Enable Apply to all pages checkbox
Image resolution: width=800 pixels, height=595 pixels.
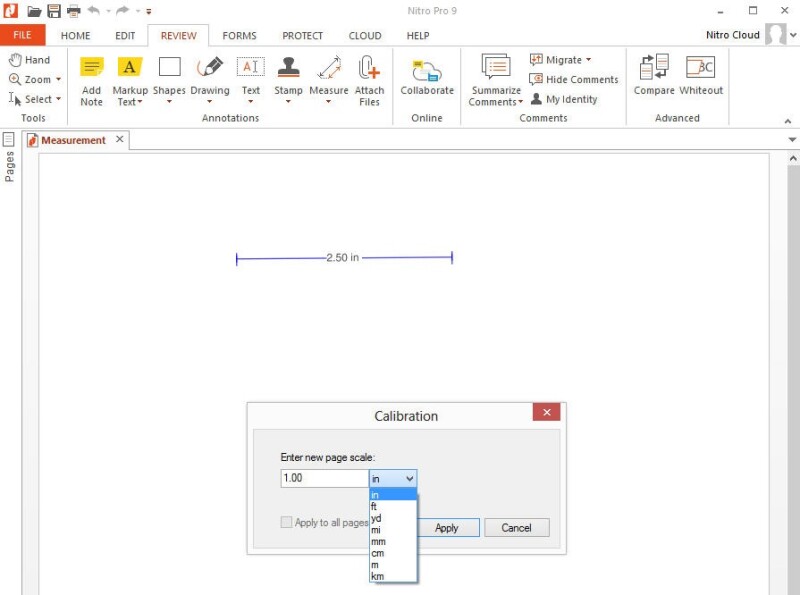[287, 523]
